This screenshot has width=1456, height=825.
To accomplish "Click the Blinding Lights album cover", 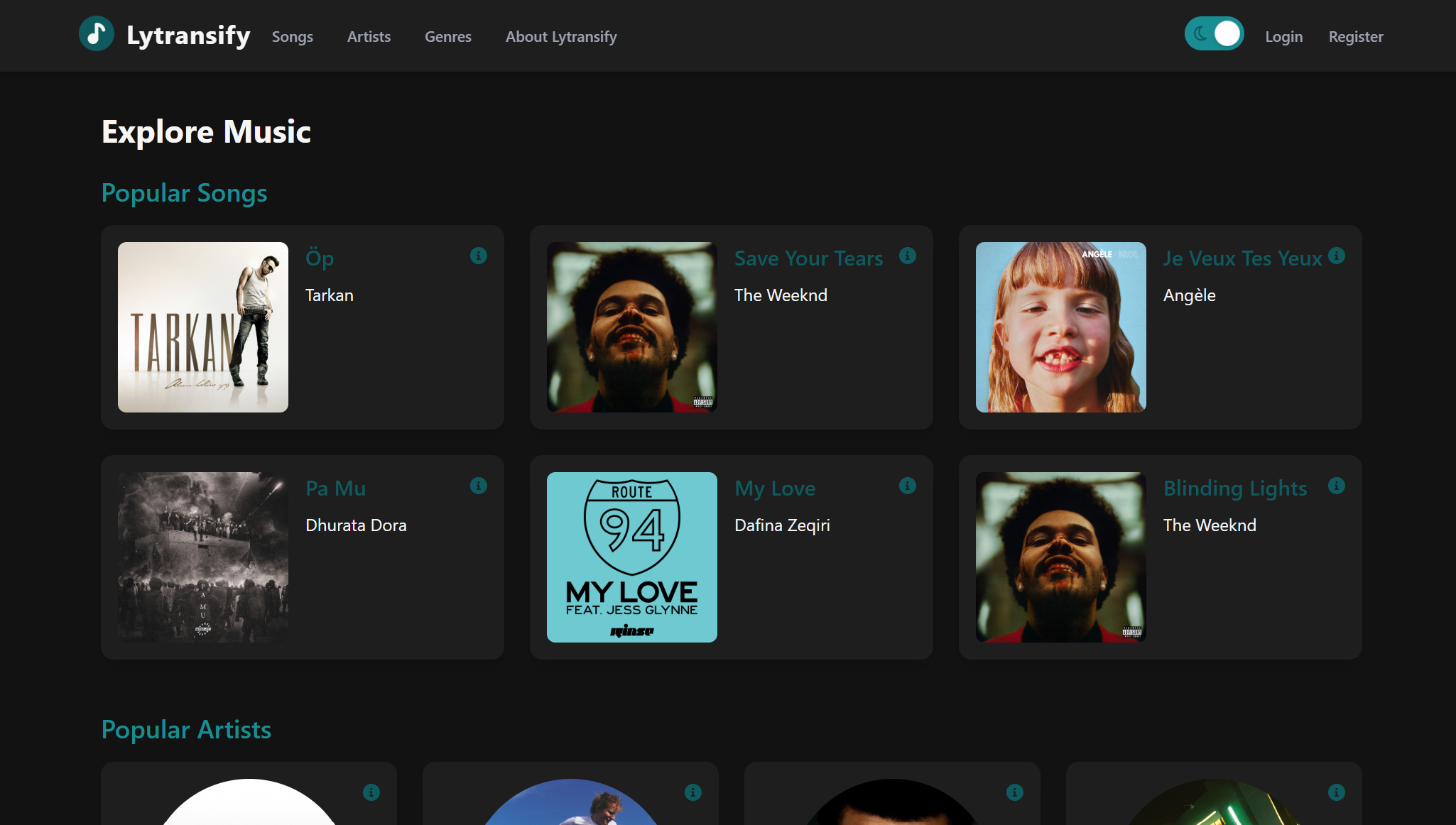I will click(x=1061, y=557).
